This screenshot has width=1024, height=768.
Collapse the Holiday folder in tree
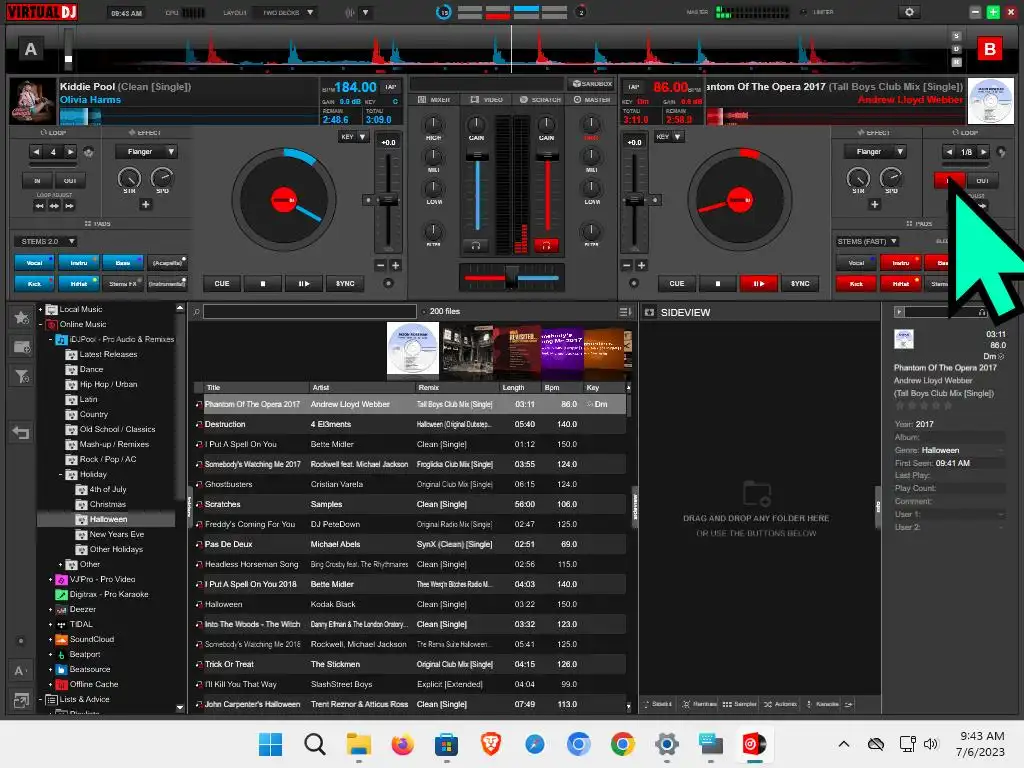tap(61, 475)
